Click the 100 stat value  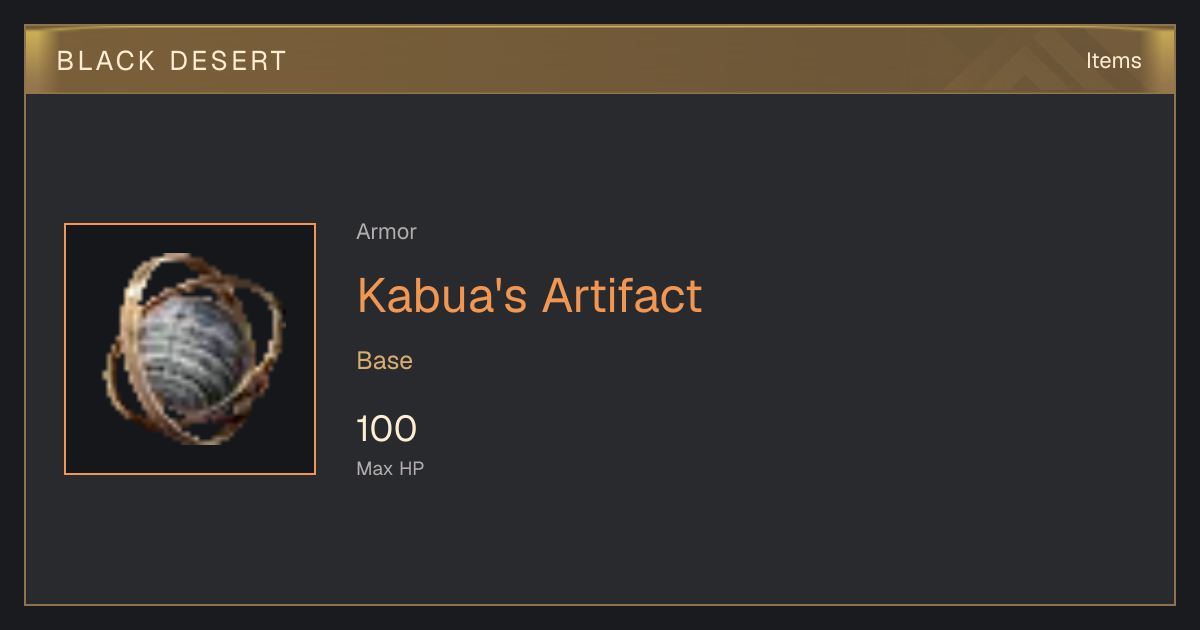tap(386, 429)
